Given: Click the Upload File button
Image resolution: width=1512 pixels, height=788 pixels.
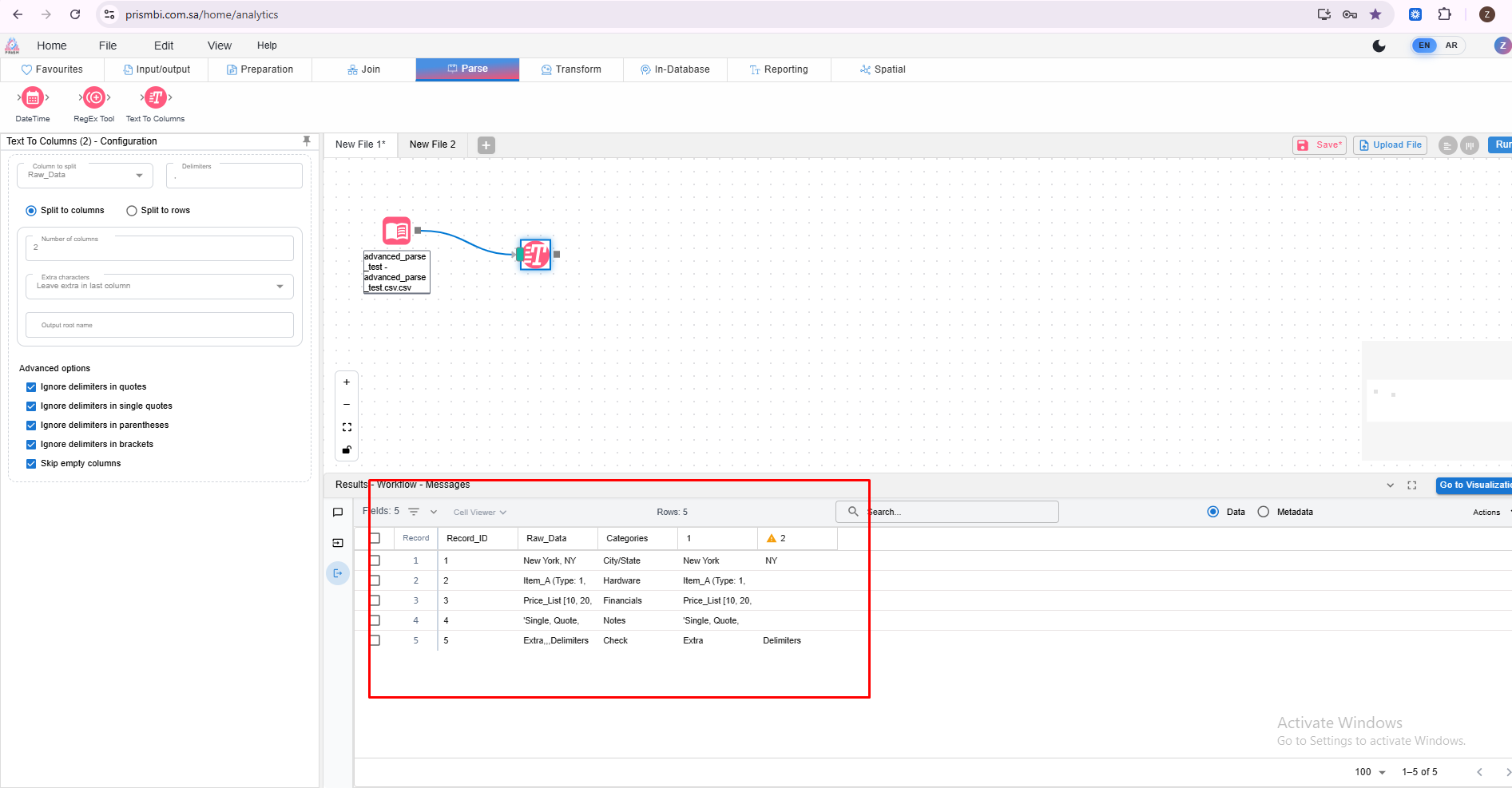Looking at the screenshot, I should pos(1390,145).
